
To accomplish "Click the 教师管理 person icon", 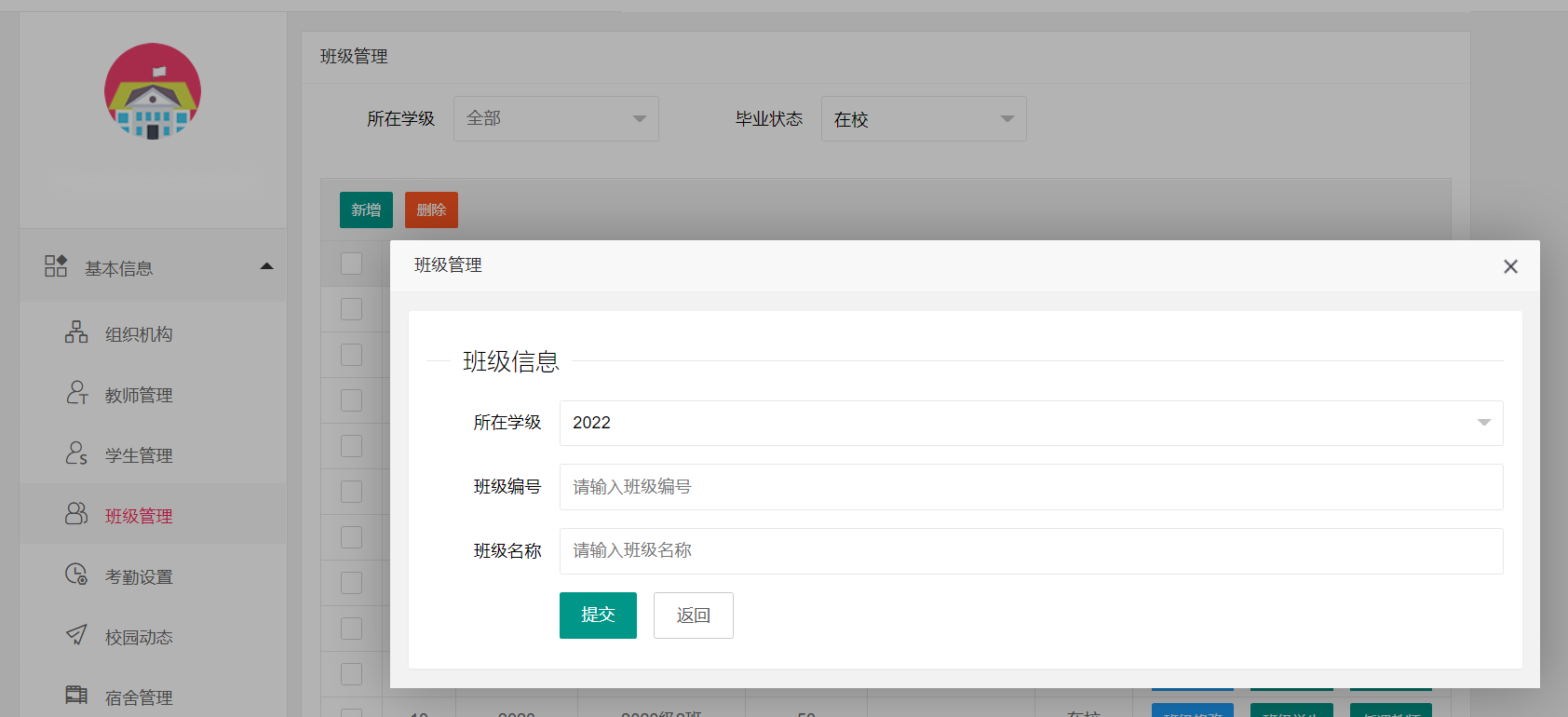I will coord(76,393).
